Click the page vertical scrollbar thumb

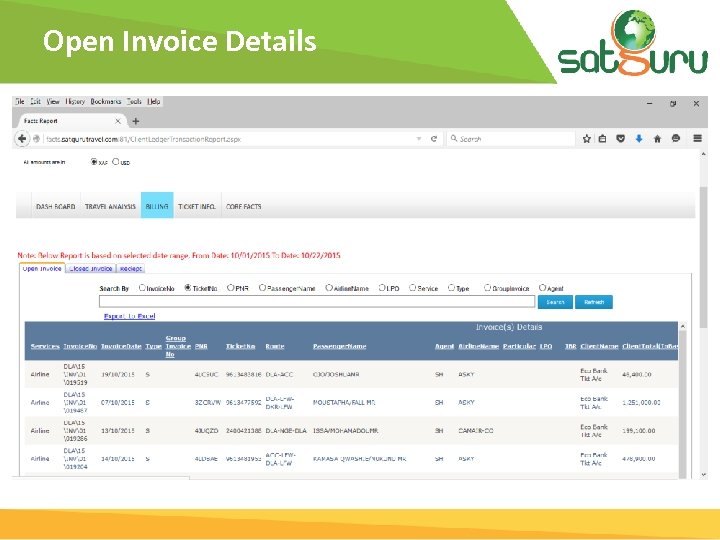coord(703,257)
